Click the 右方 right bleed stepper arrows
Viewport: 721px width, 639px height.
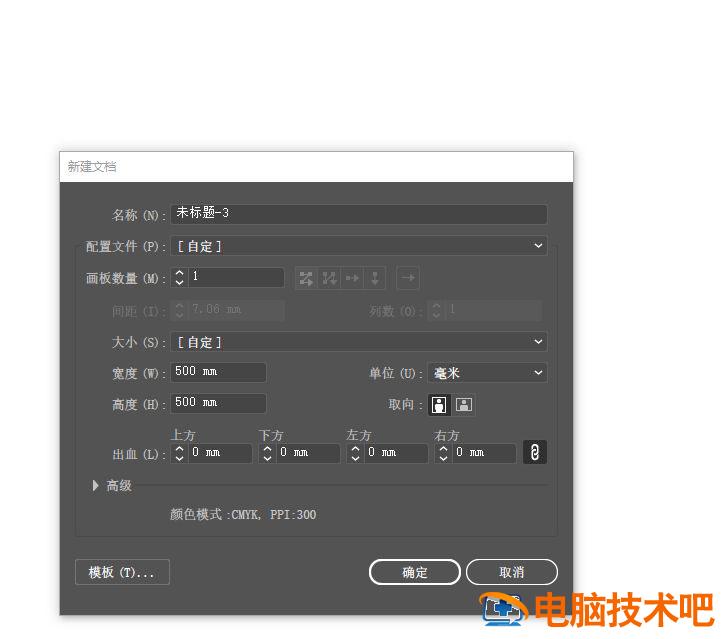(x=443, y=453)
